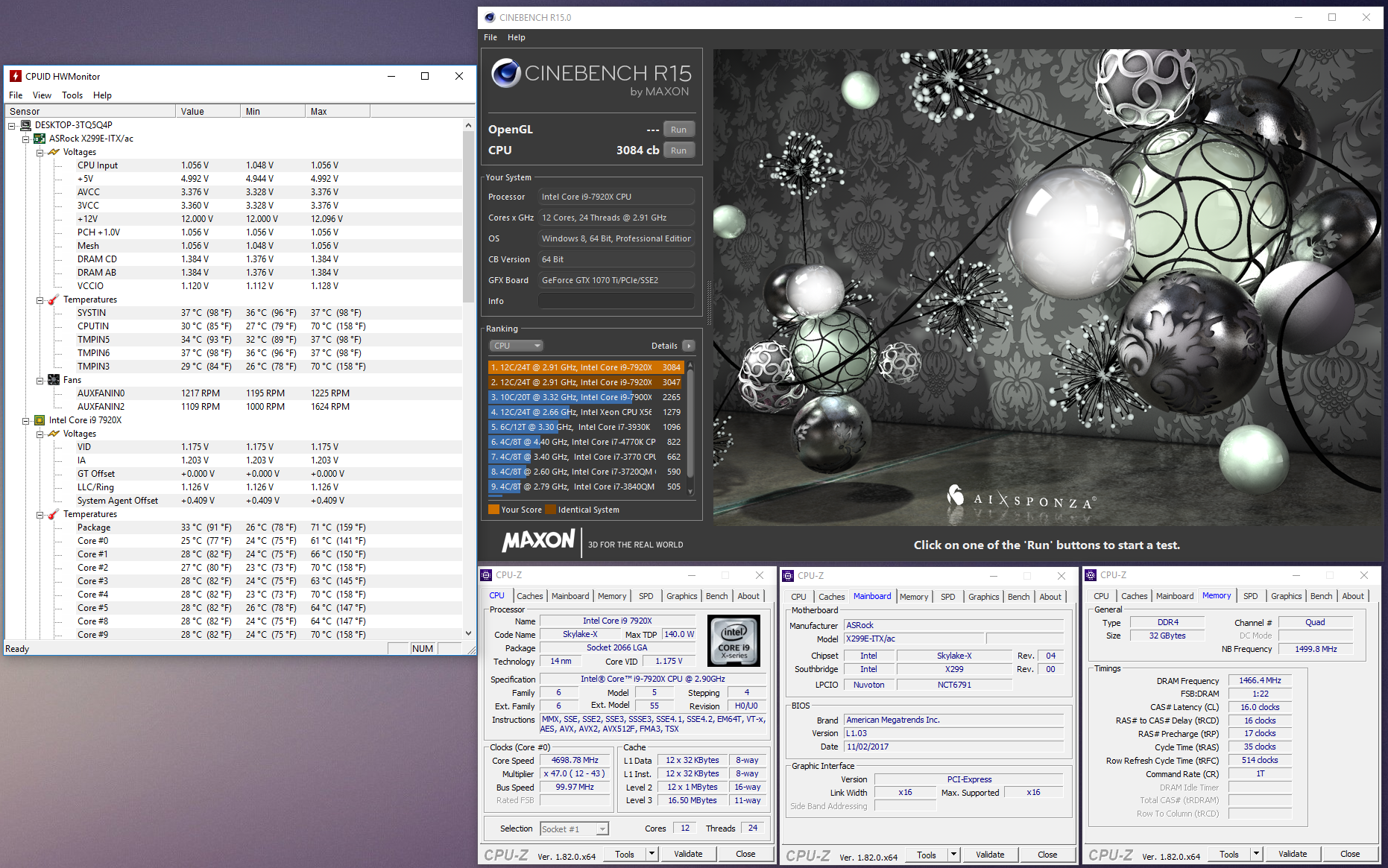The image size is (1388, 868).
Task: Switch to Caches tab in first CPU-Z window
Action: click(530, 596)
